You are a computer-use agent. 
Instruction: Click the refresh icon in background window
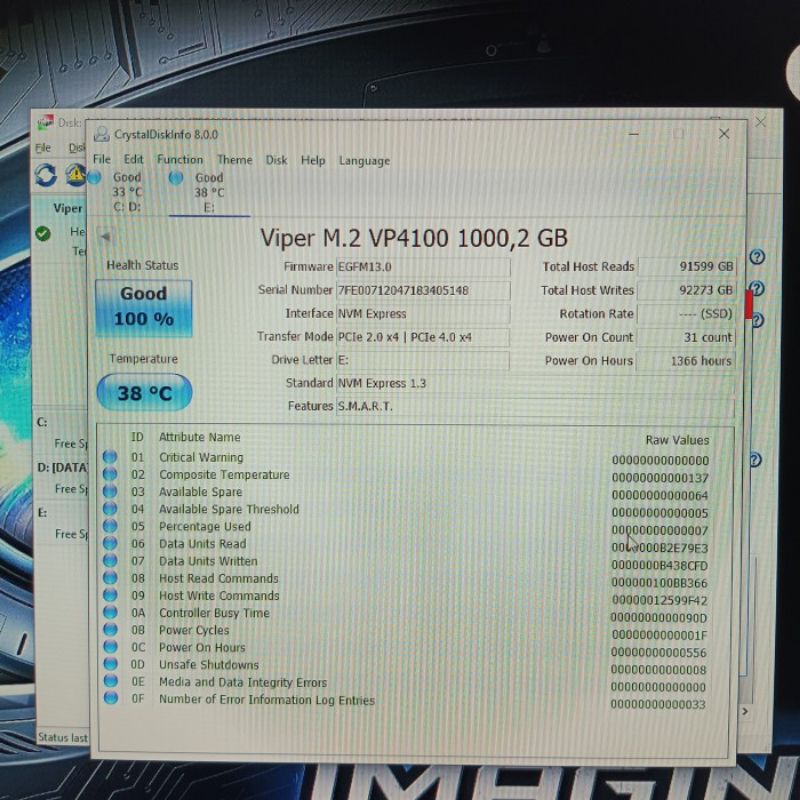click(46, 175)
